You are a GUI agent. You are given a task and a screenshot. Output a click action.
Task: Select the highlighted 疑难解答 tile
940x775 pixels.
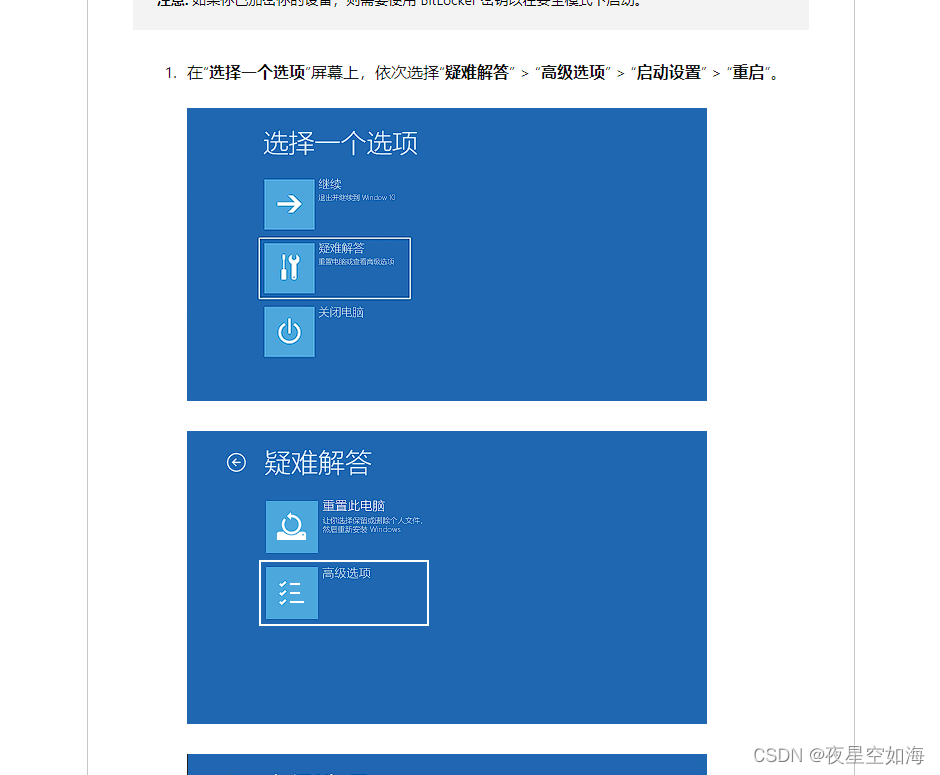click(335, 268)
